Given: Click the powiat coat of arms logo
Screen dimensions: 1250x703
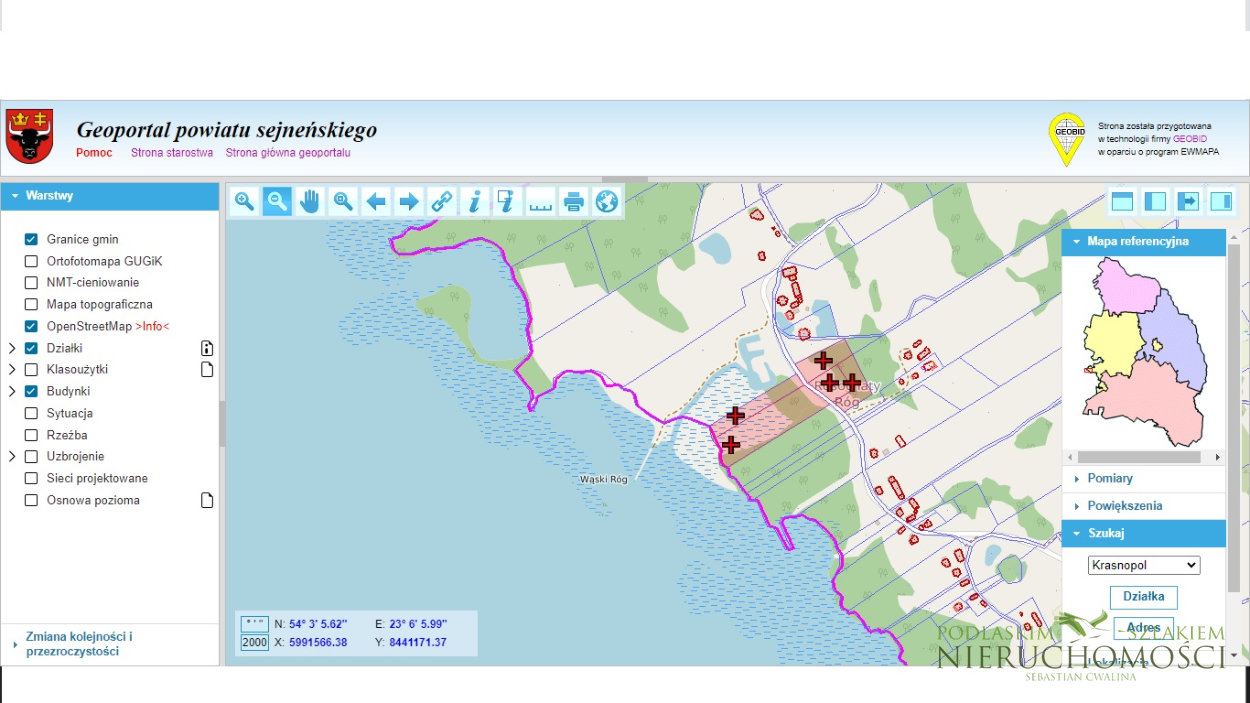Looking at the screenshot, I should coord(30,136).
